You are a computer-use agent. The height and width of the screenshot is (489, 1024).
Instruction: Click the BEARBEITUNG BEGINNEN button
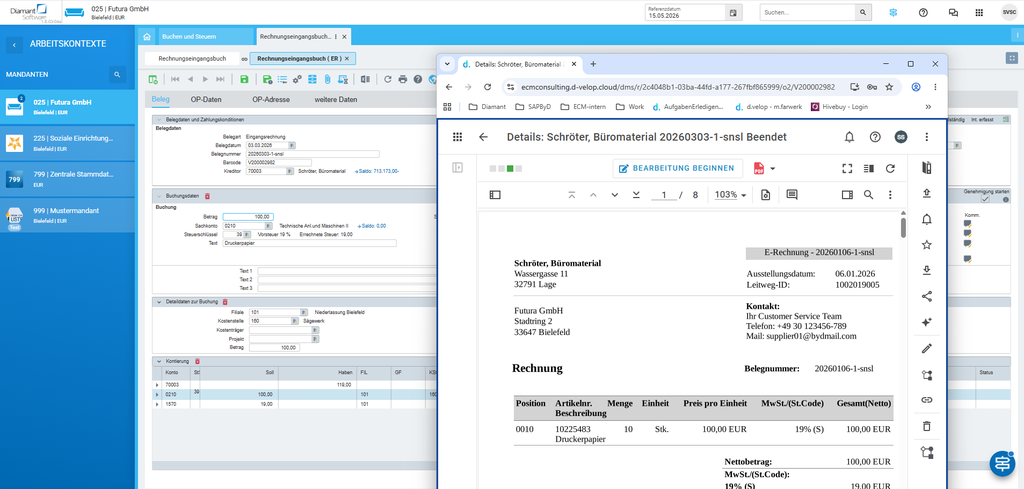pyautogui.click(x=678, y=168)
